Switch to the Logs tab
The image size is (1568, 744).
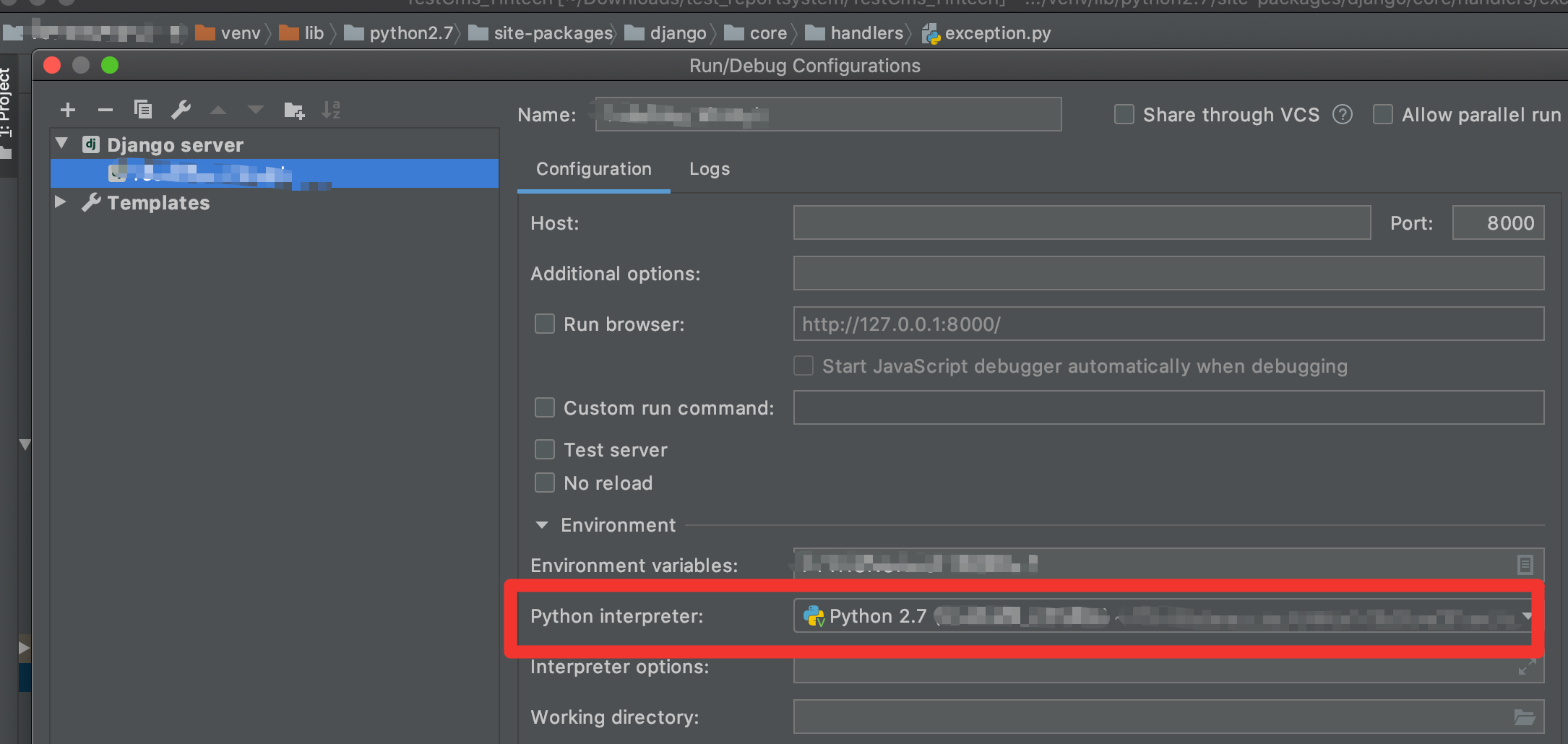coord(708,169)
